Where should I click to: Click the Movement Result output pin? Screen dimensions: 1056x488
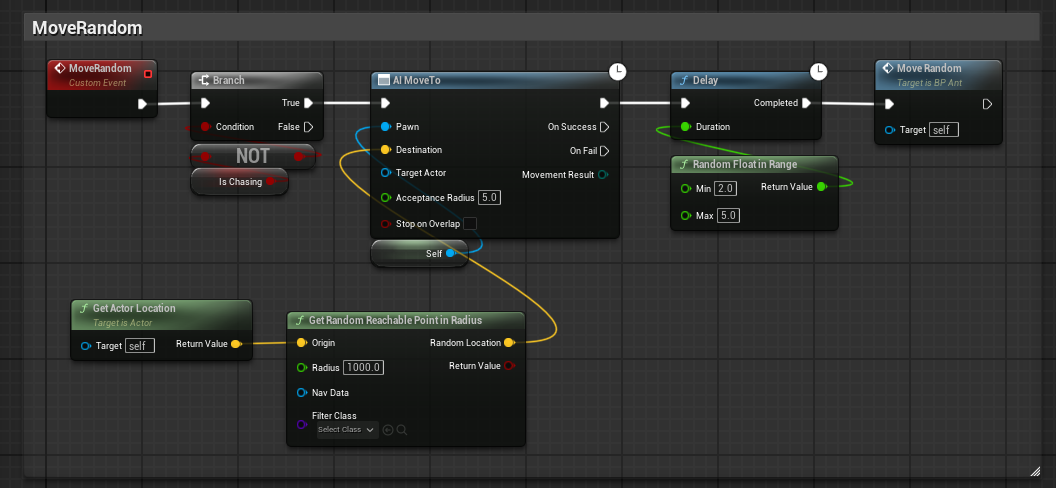pos(603,175)
